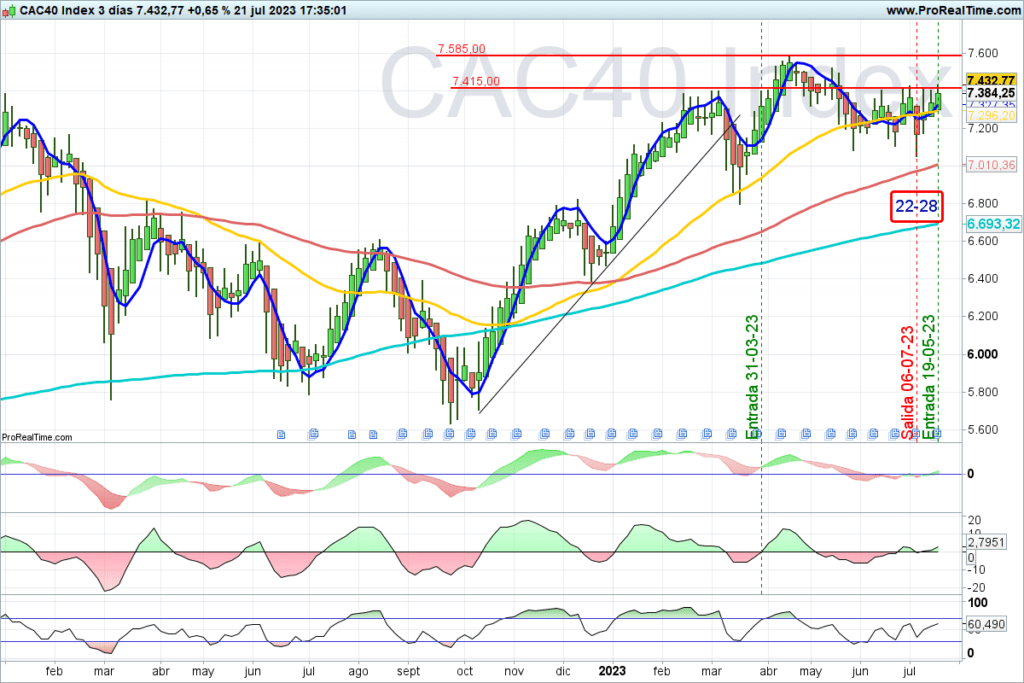Click the 6.400 price axis level
The image size is (1024, 683).
pyautogui.click(x=983, y=278)
